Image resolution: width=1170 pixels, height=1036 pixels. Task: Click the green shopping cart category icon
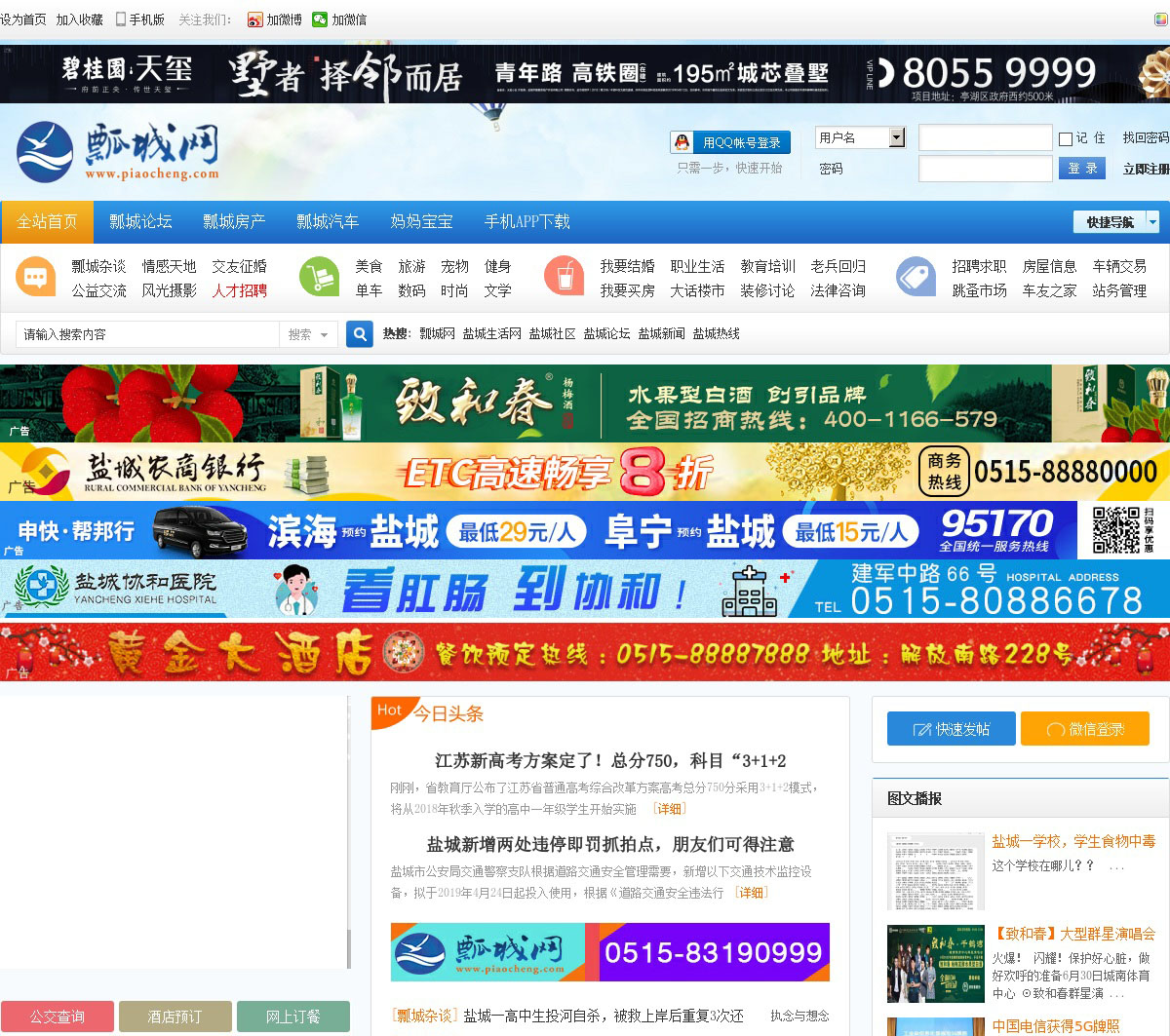(x=319, y=277)
